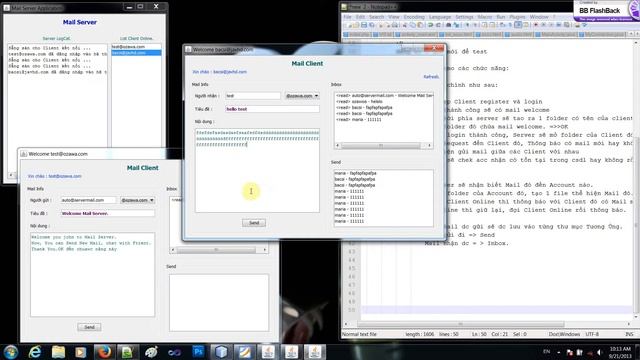This screenshot has width=640, height=360.
Task: Select 'auto@servermail.com - Welcome' row in bacsi Inbox
Action: pos(384,96)
